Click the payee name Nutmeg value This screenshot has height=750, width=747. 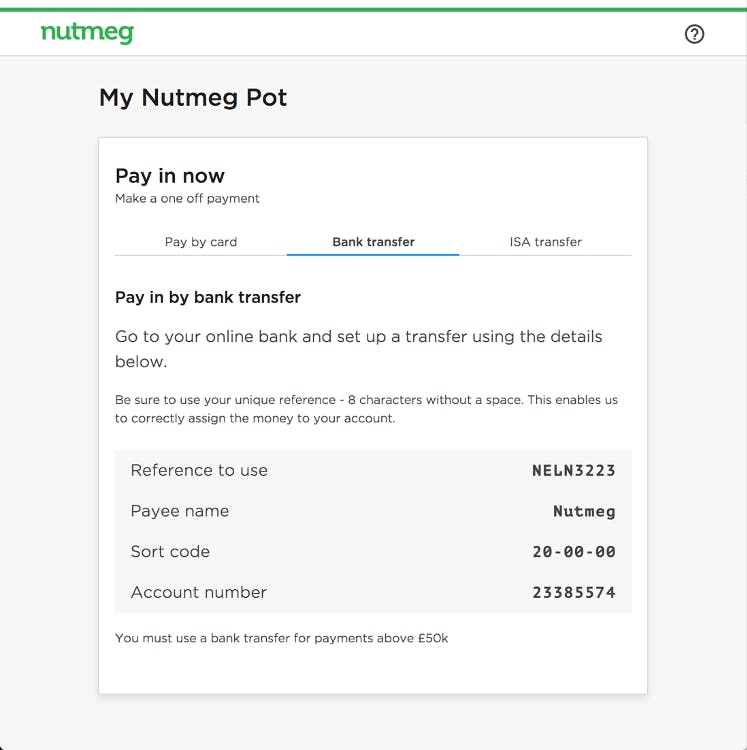(x=584, y=511)
